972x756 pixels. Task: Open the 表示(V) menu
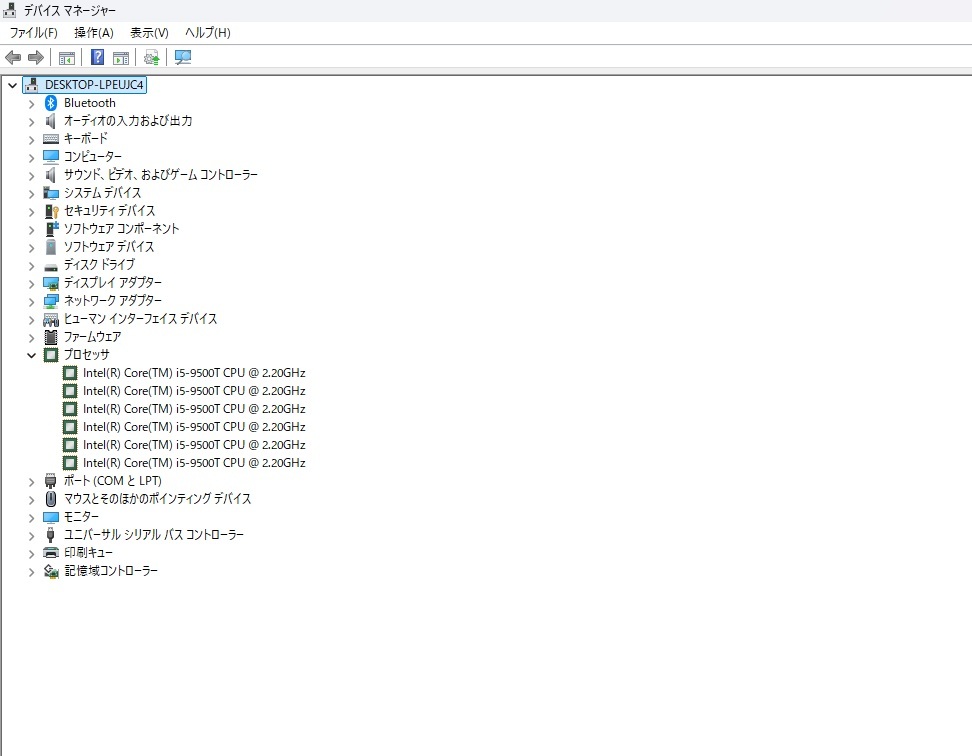coord(149,33)
